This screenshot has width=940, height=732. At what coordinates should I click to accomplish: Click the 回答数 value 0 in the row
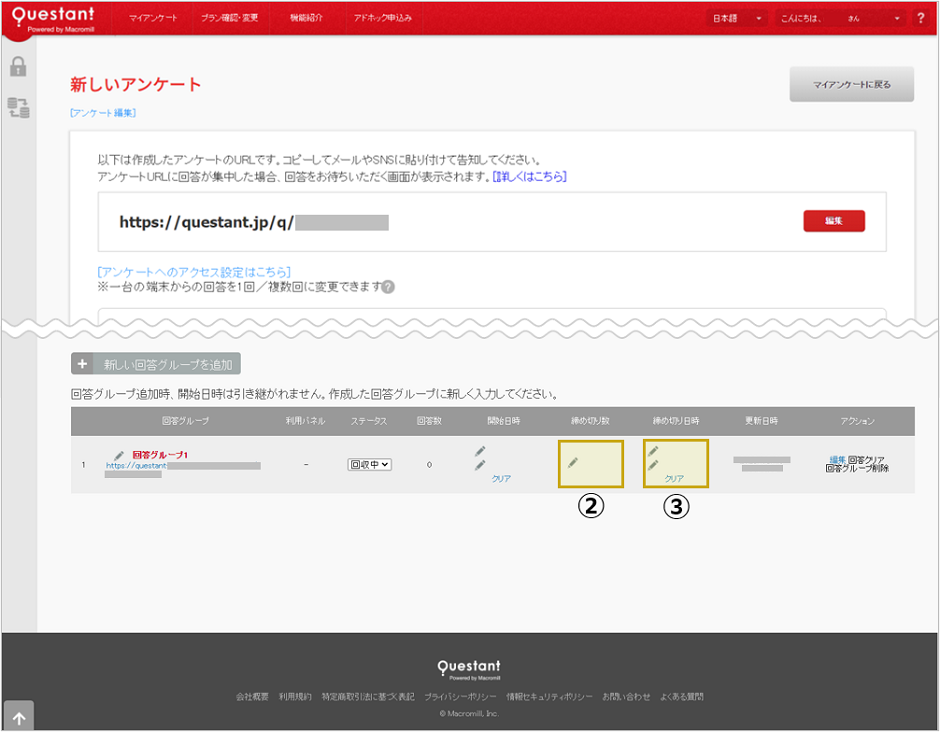coord(429,465)
